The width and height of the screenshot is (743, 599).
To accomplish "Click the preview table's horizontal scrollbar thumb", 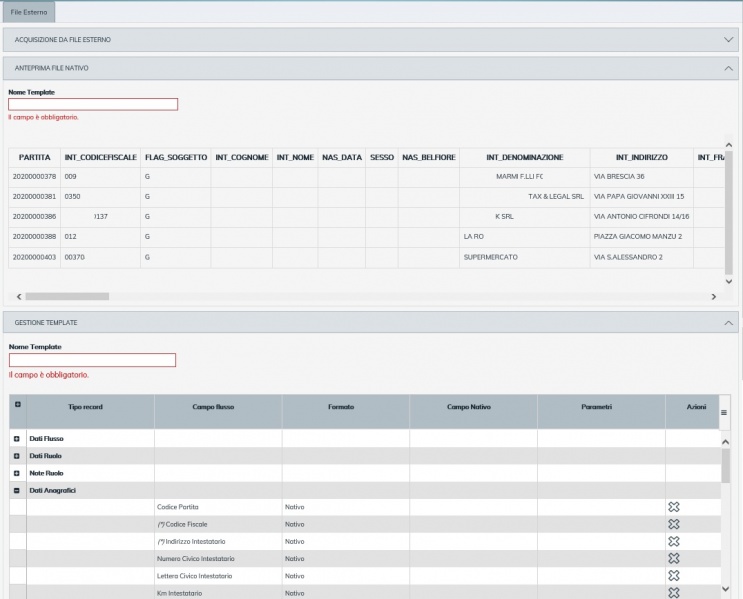I will [x=66, y=296].
